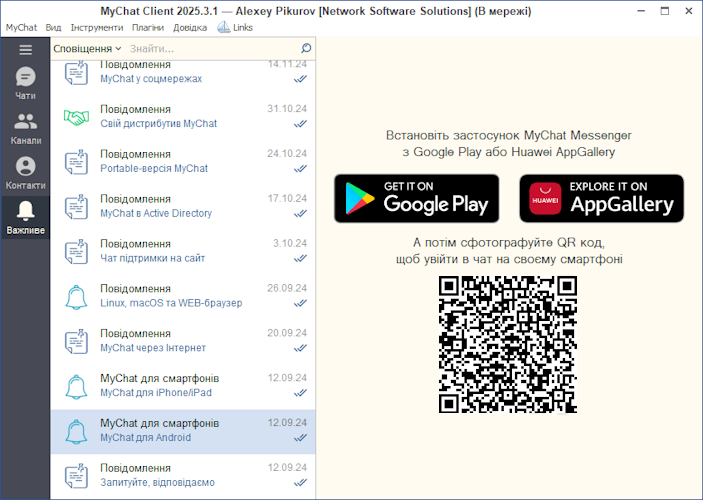The image size is (703, 500).
Task: Select the message MyChat в Active Directory
Action: 183,207
